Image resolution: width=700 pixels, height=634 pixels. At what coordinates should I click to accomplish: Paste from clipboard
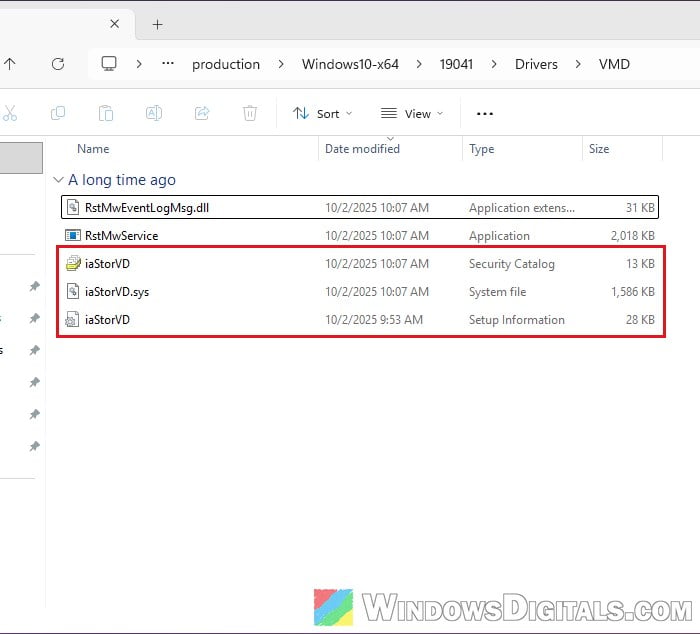click(106, 113)
